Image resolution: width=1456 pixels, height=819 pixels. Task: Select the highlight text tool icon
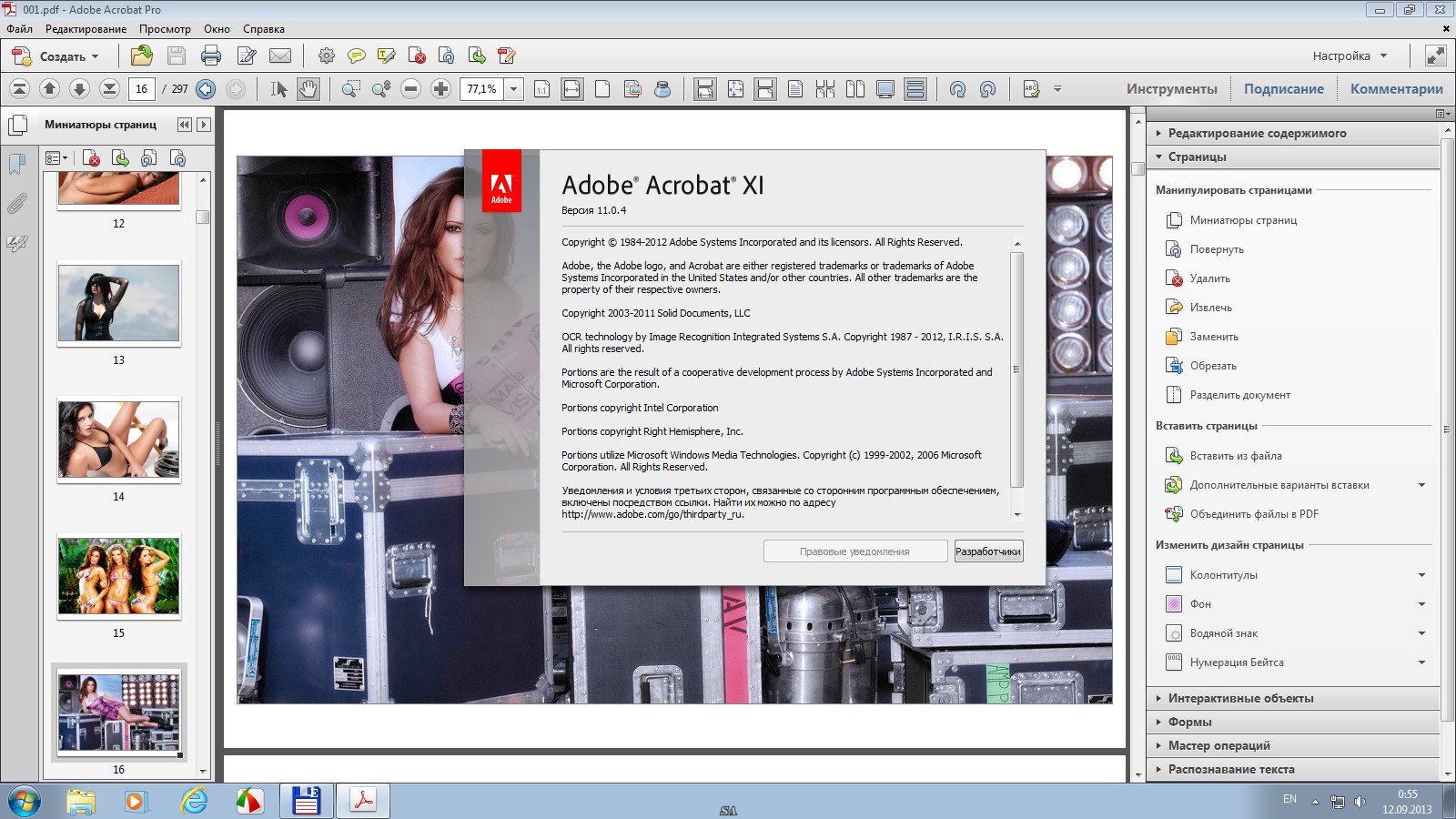[x=387, y=56]
